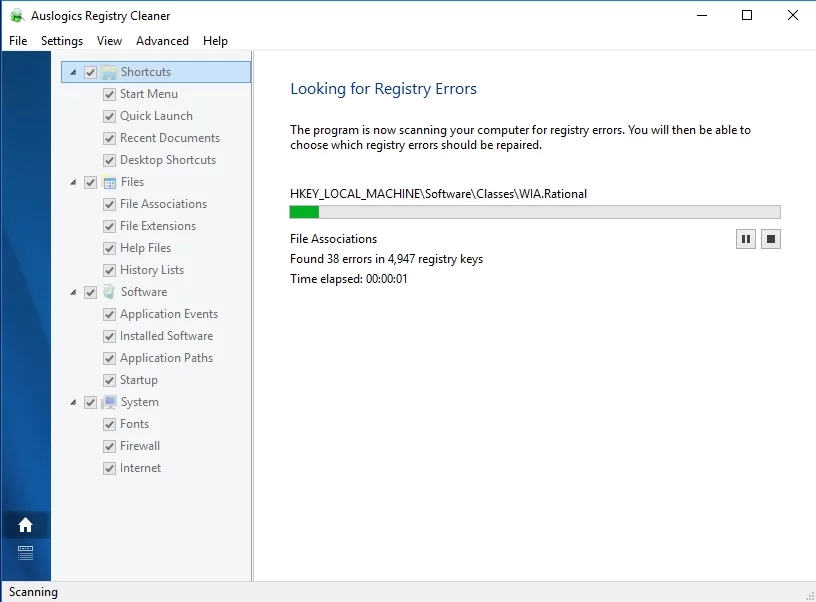Select Internet in the tree

pyautogui.click(x=140, y=468)
